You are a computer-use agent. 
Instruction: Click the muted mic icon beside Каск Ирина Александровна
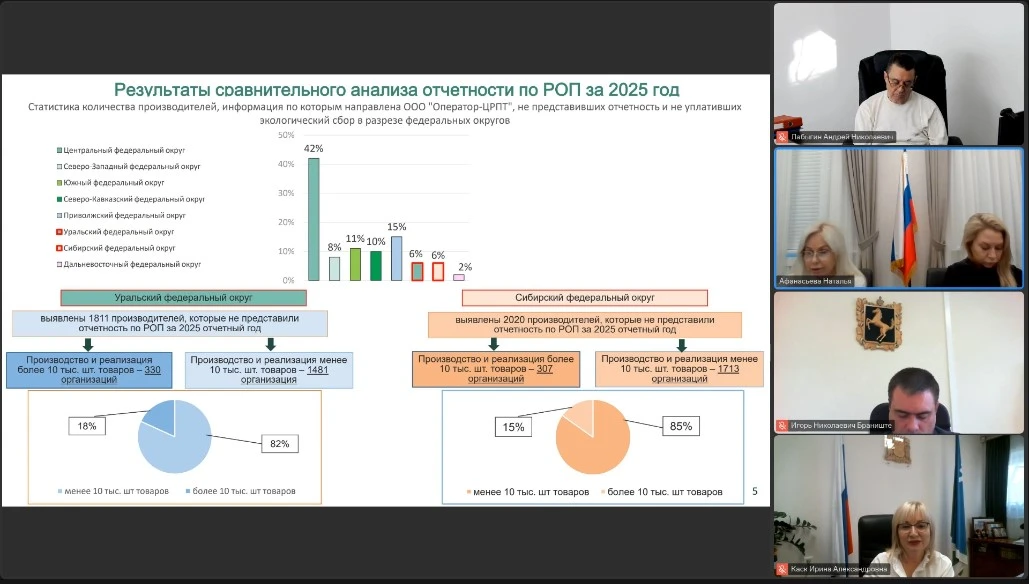(782, 569)
